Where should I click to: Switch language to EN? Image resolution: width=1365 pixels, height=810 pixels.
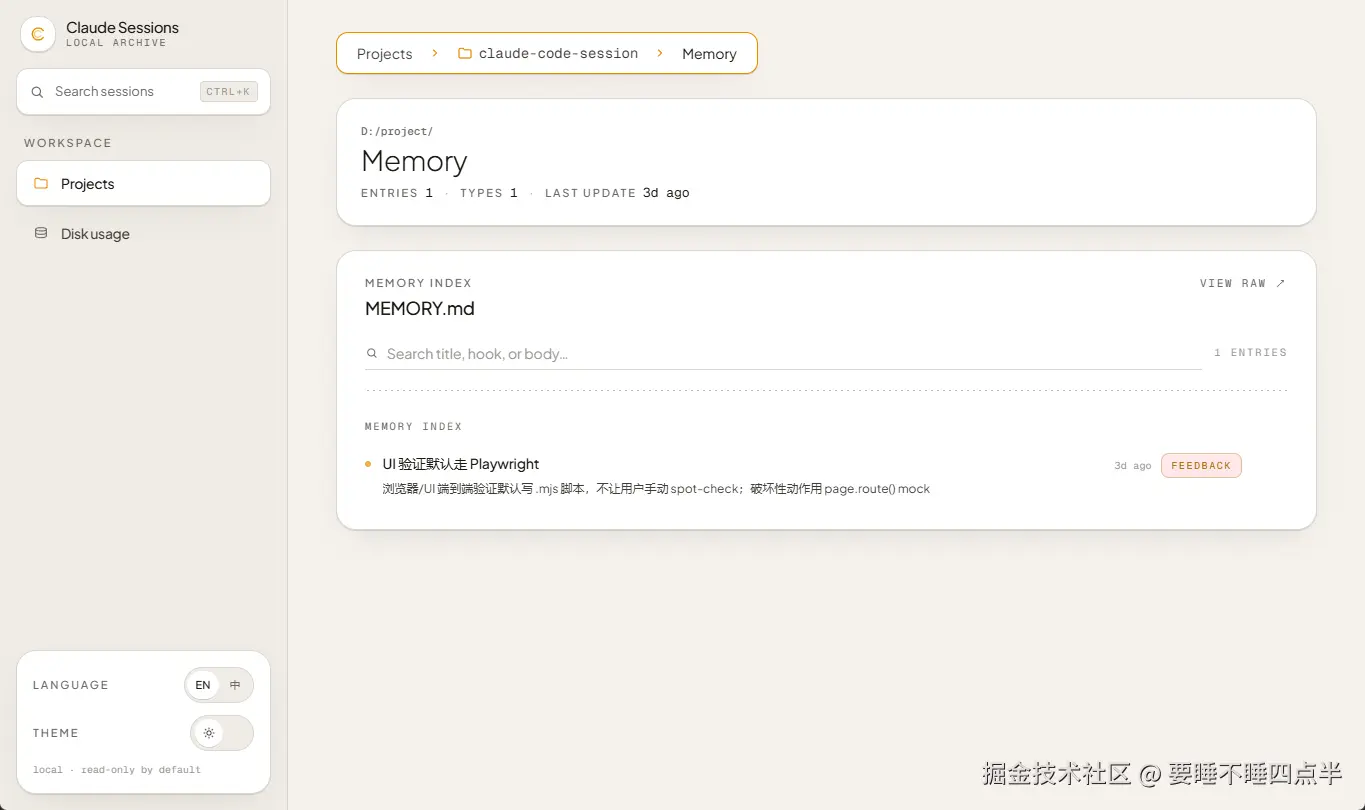click(x=203, y=685)
